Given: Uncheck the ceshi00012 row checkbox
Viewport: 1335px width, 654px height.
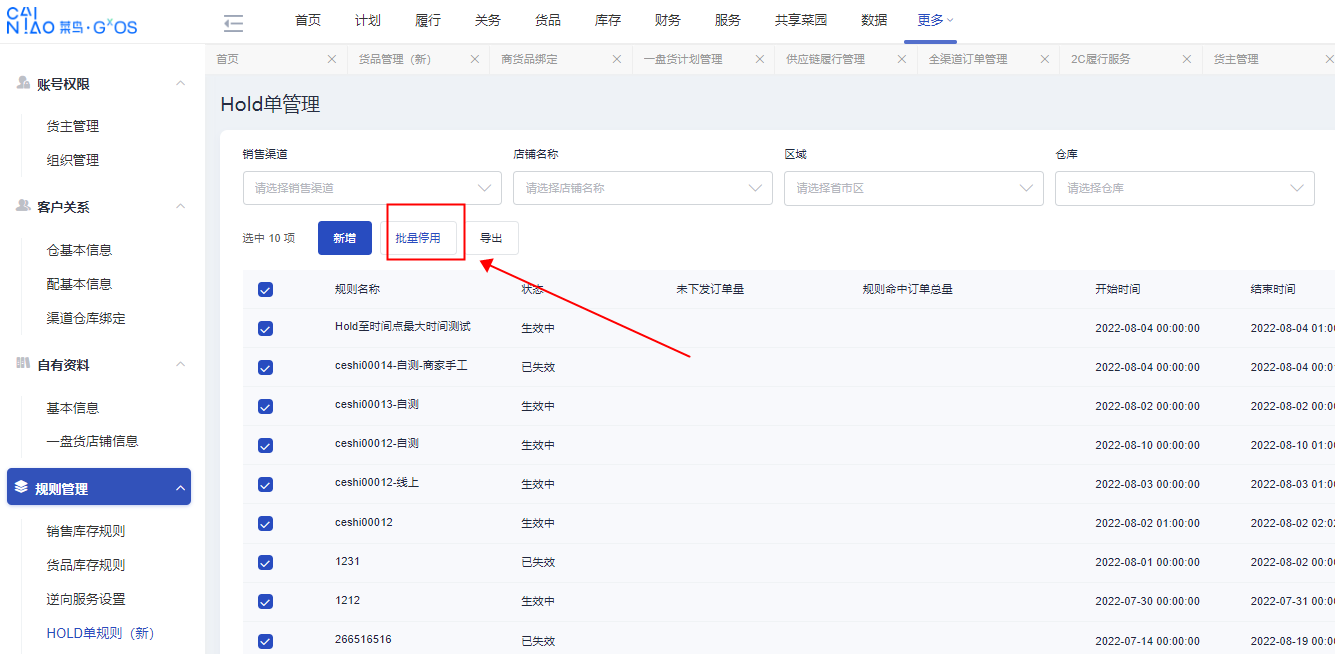Looking at the screenshot, I should (x=265, y=523).
